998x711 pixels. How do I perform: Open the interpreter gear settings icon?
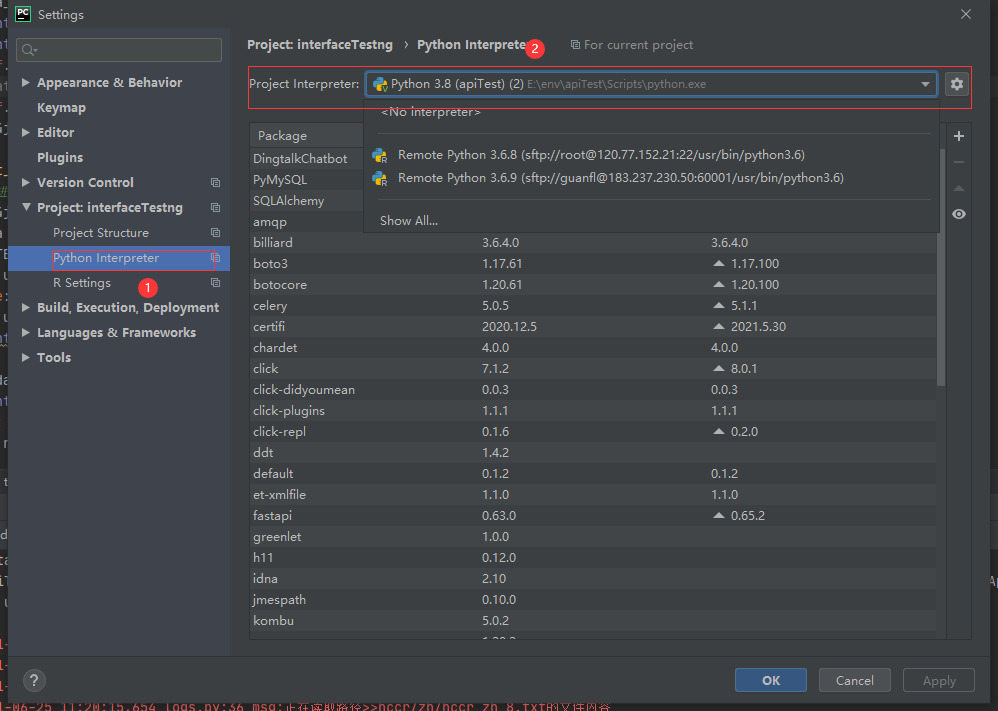[956, 84]
